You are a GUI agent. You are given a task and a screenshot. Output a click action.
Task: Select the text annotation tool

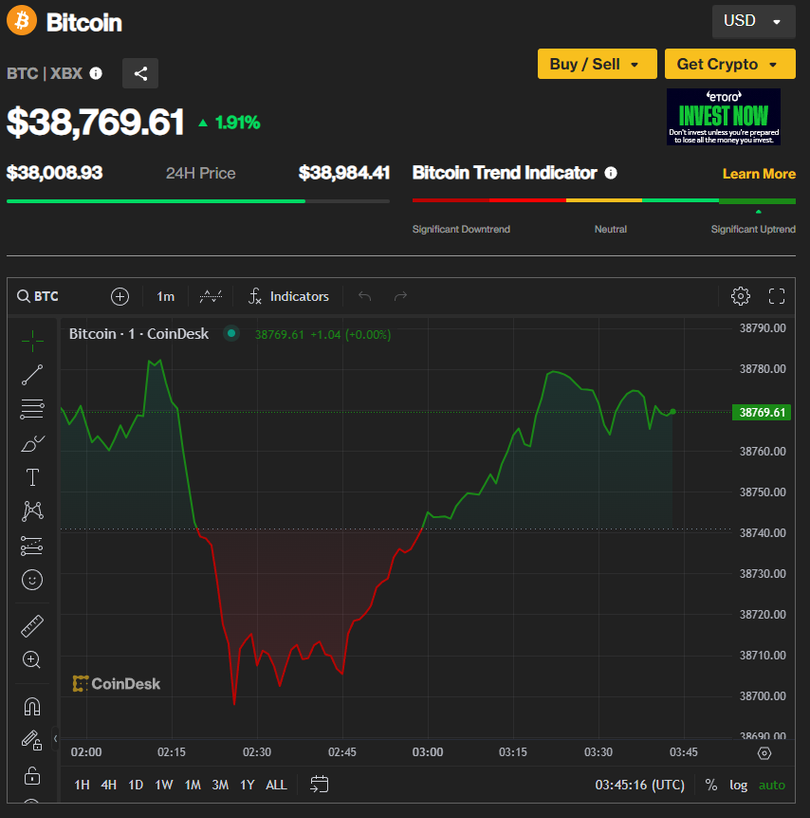[x=32, y=477]
